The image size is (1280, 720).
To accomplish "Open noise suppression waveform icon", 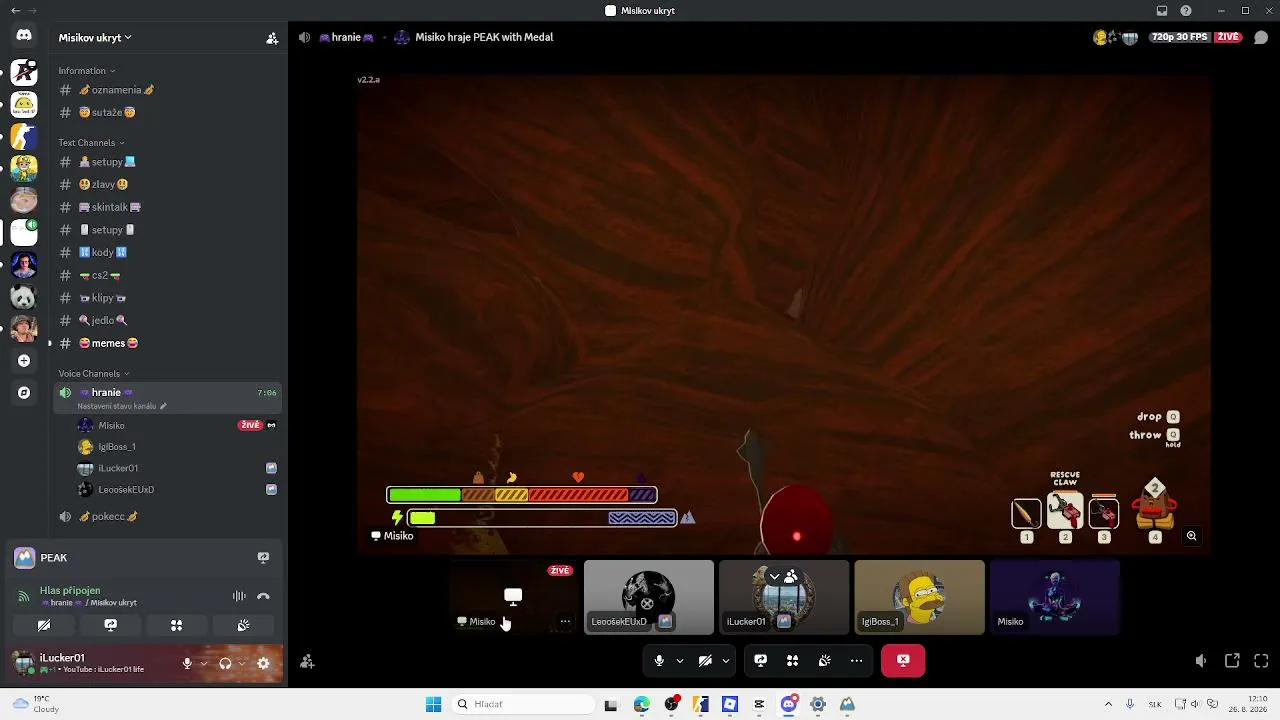I will 239,596.
